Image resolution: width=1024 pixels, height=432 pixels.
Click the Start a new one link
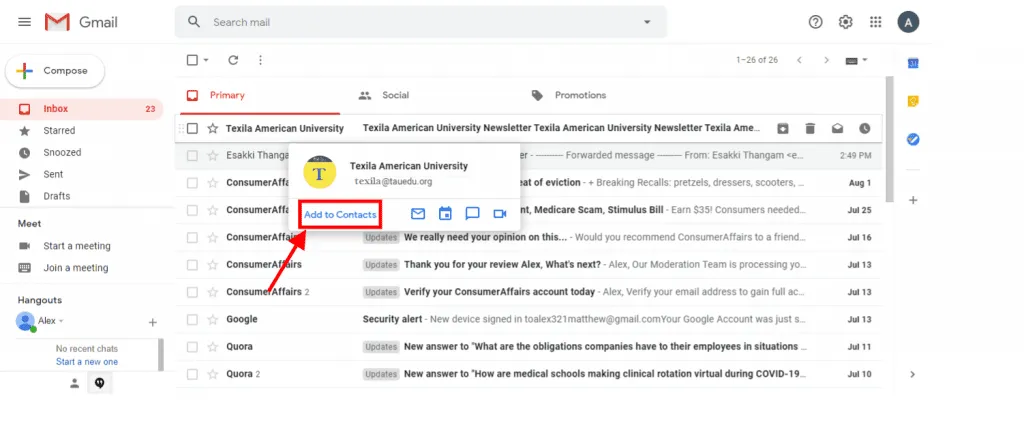87,362
